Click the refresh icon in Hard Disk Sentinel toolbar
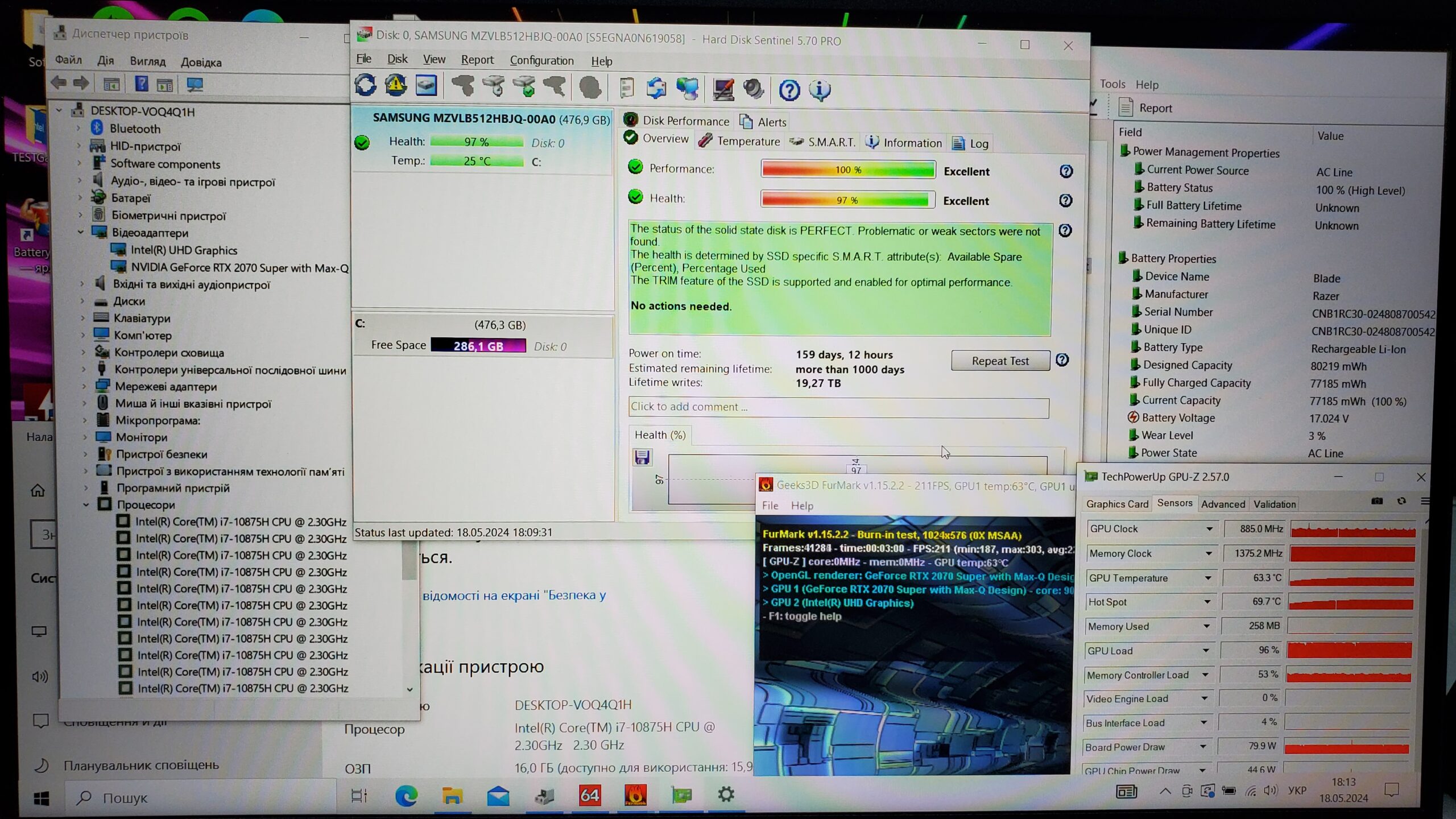Screen dimensions: 1456x819 point(365,85)
